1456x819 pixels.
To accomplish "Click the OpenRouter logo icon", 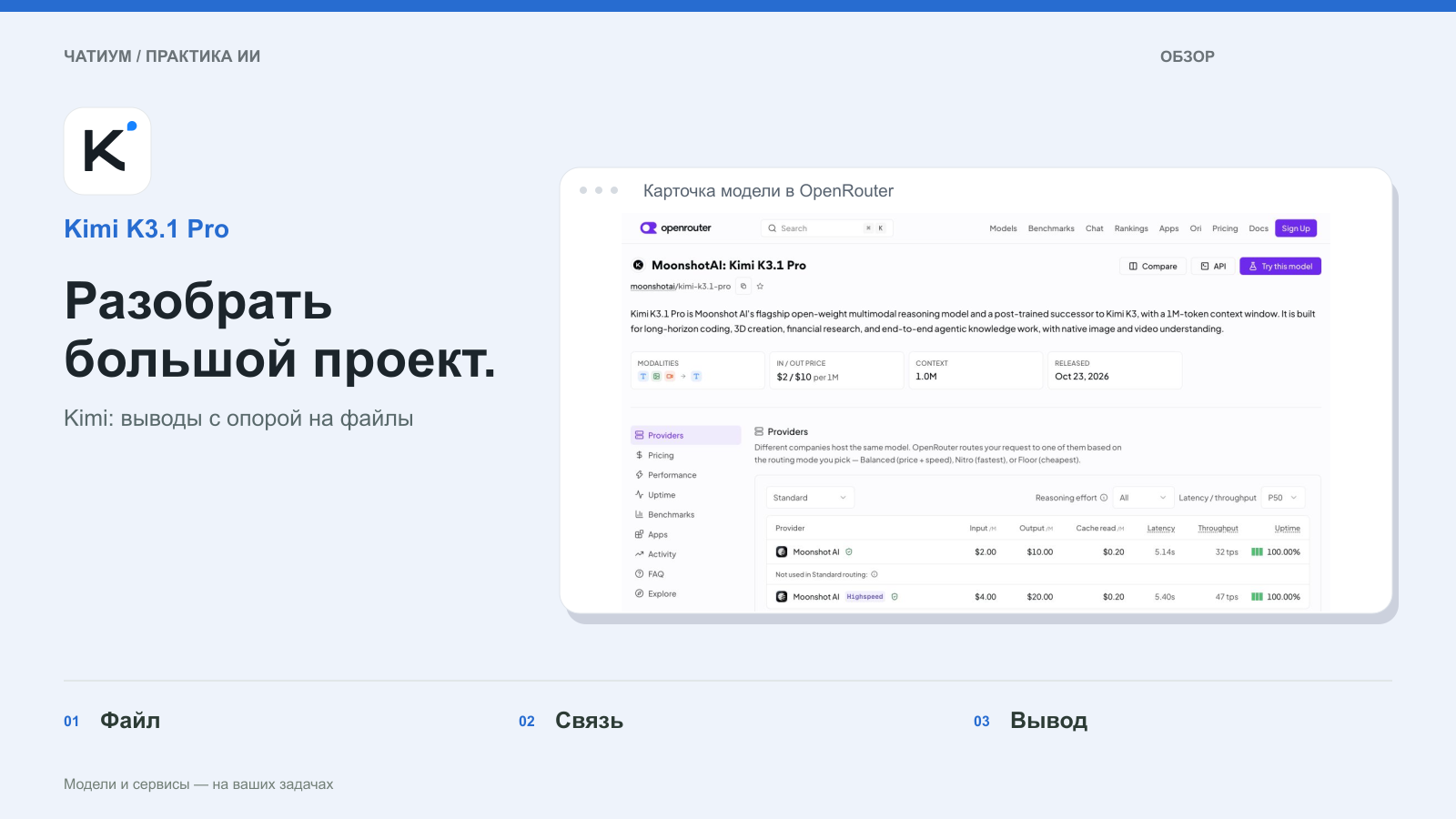I will coord(648,228).
